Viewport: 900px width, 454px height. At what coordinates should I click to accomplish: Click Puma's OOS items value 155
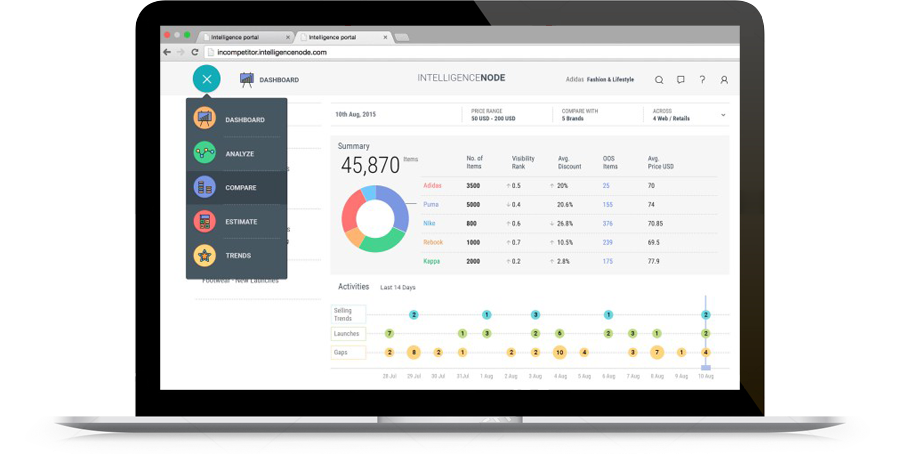[607, 205]
